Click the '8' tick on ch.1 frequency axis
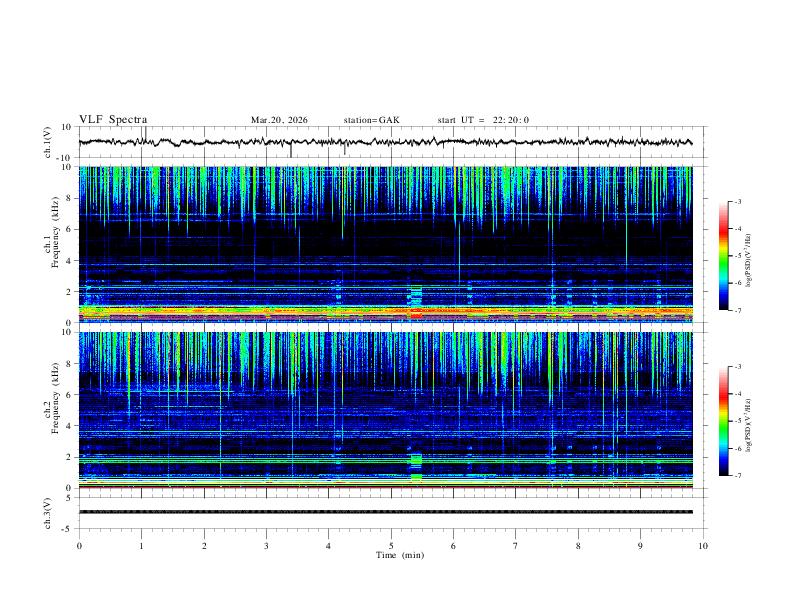This screenshot has height=612, width=792. 69,198
